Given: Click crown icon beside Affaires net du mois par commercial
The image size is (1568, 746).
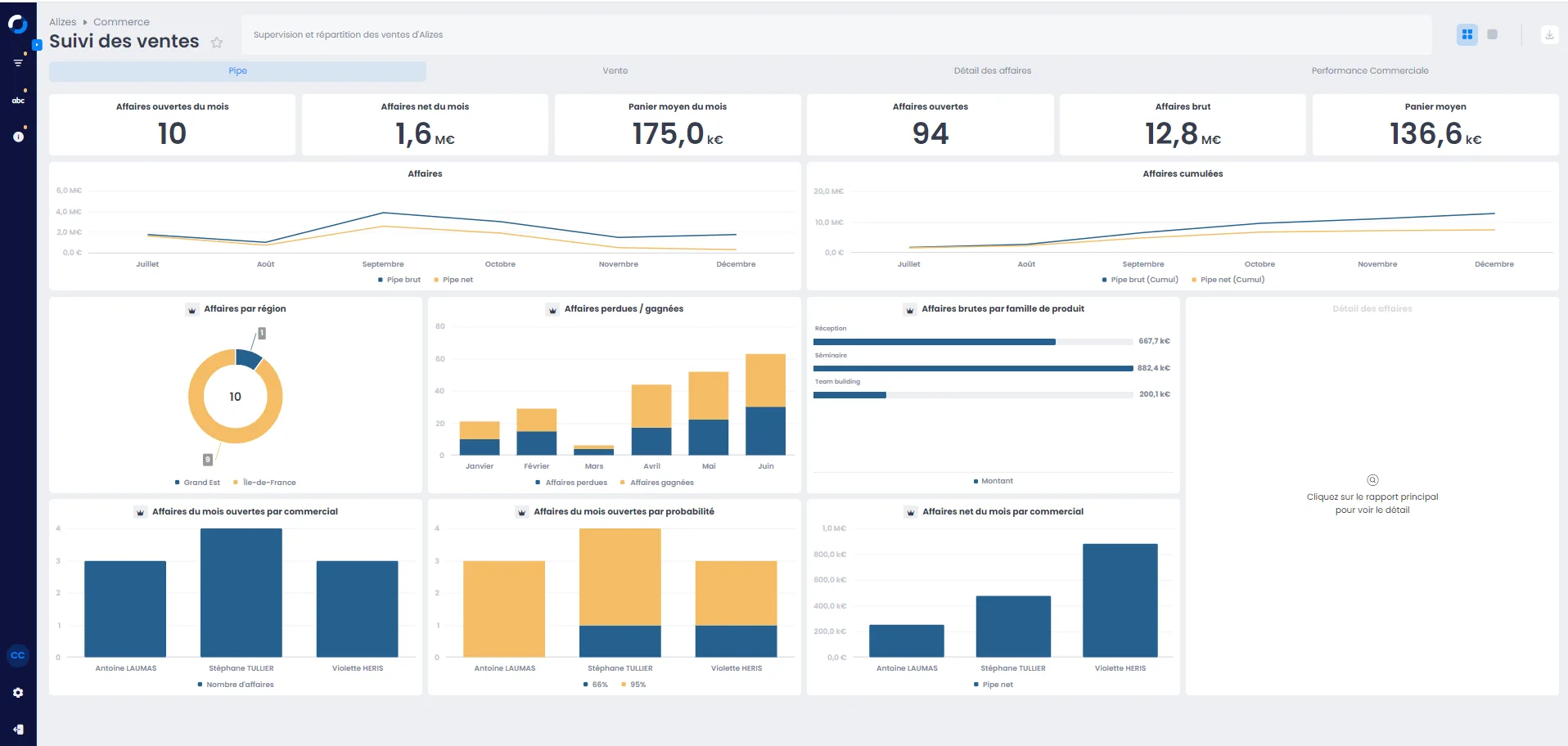Looking at the screenshot, I should pos(911,513).
